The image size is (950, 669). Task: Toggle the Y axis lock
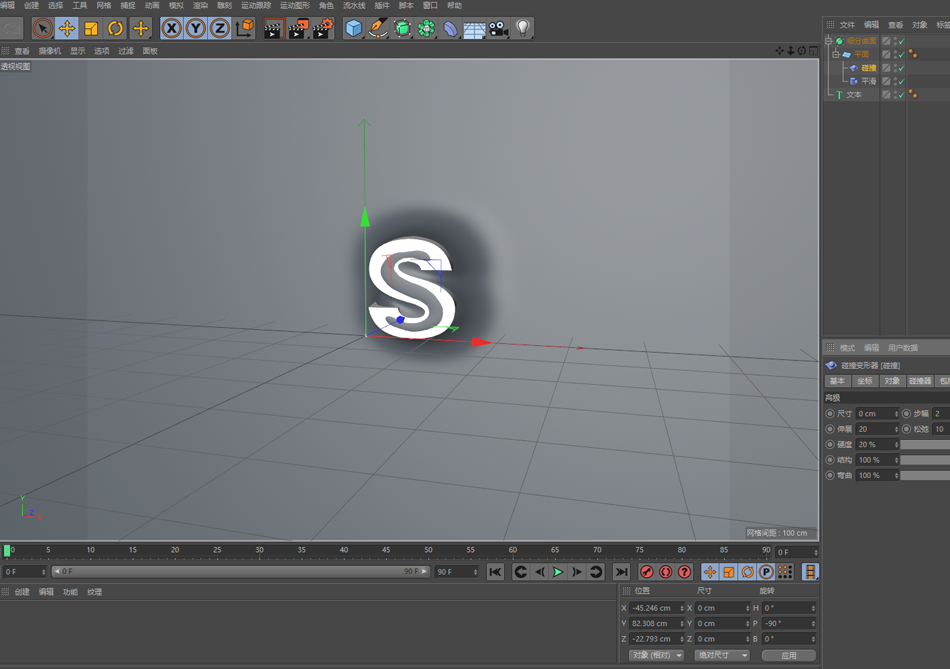[x=196, y=28]
